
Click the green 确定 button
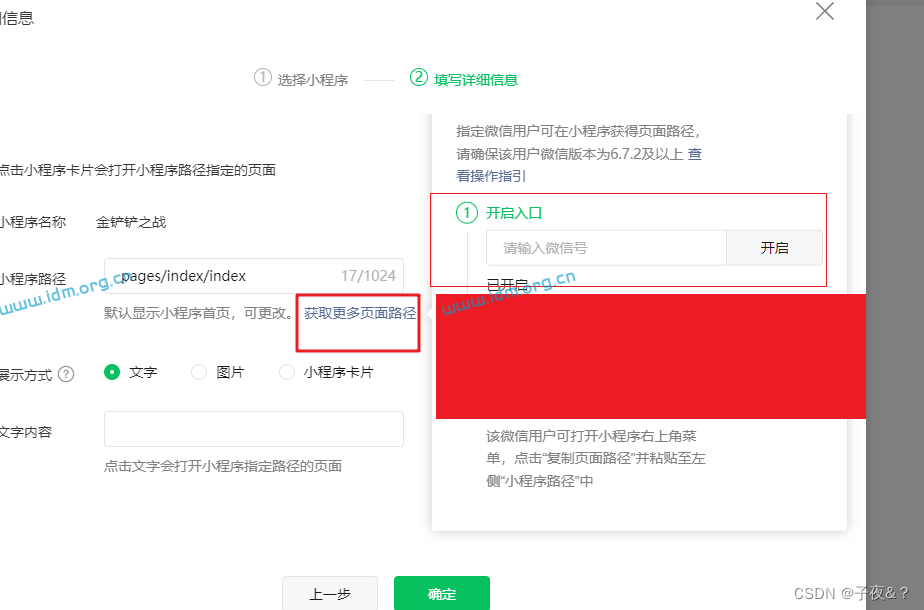click(442, 593)
